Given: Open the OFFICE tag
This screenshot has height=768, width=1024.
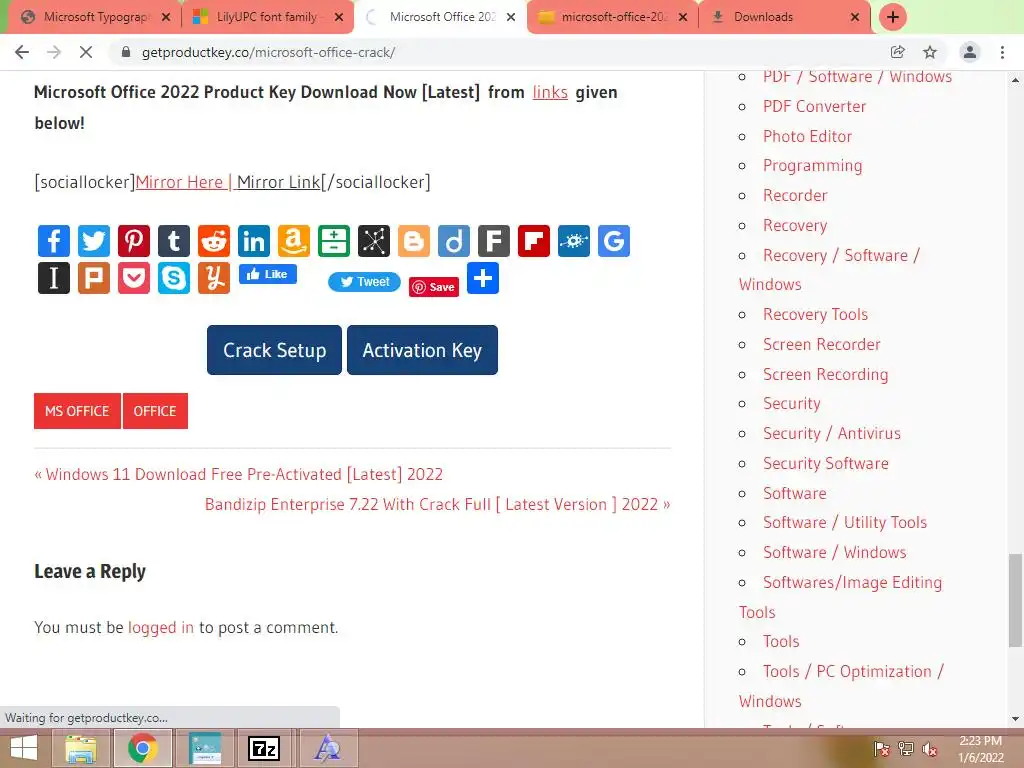Looking at the screenshot, I should coord(155,411).
